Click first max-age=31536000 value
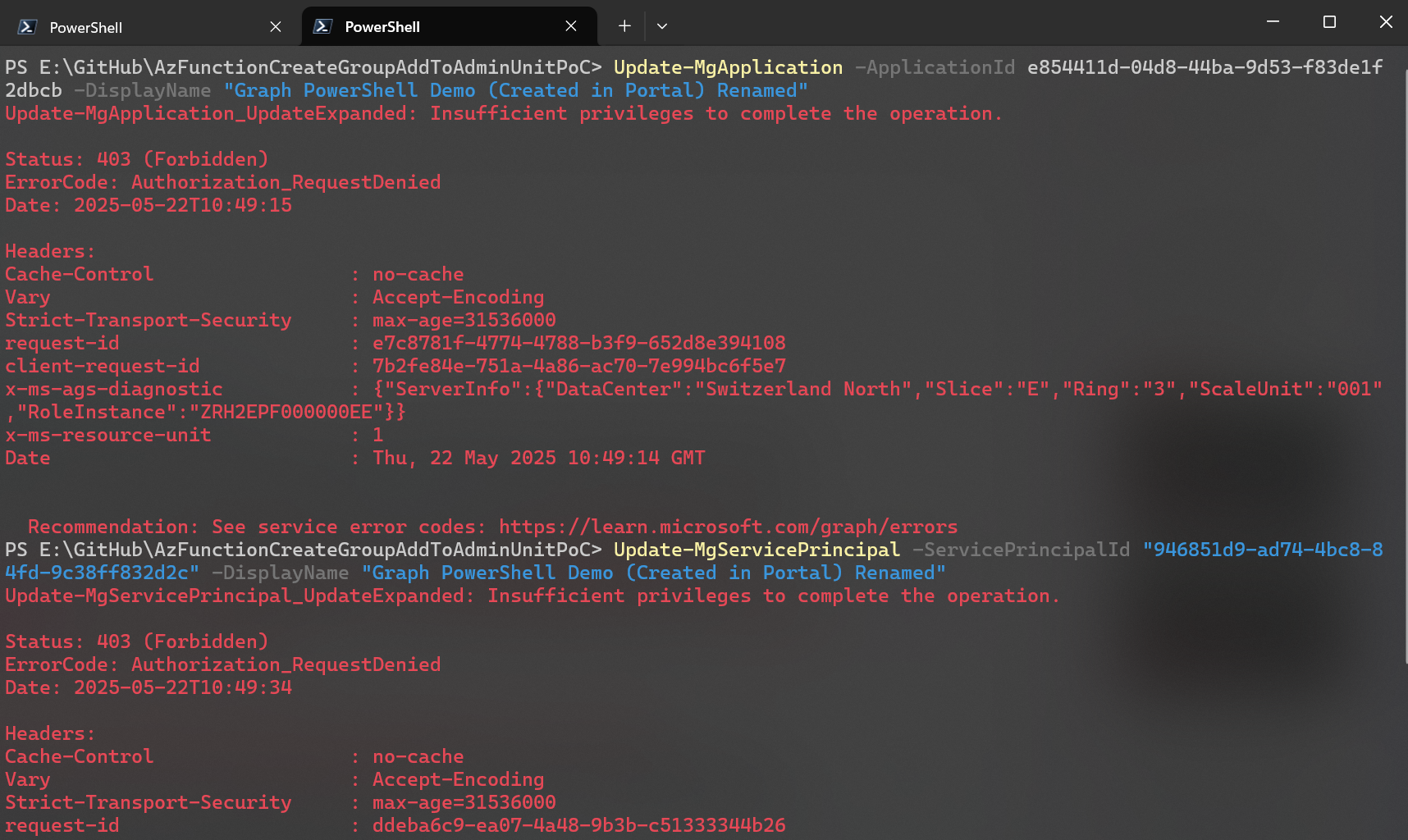Screen dimensions: 1408x840 464,320
